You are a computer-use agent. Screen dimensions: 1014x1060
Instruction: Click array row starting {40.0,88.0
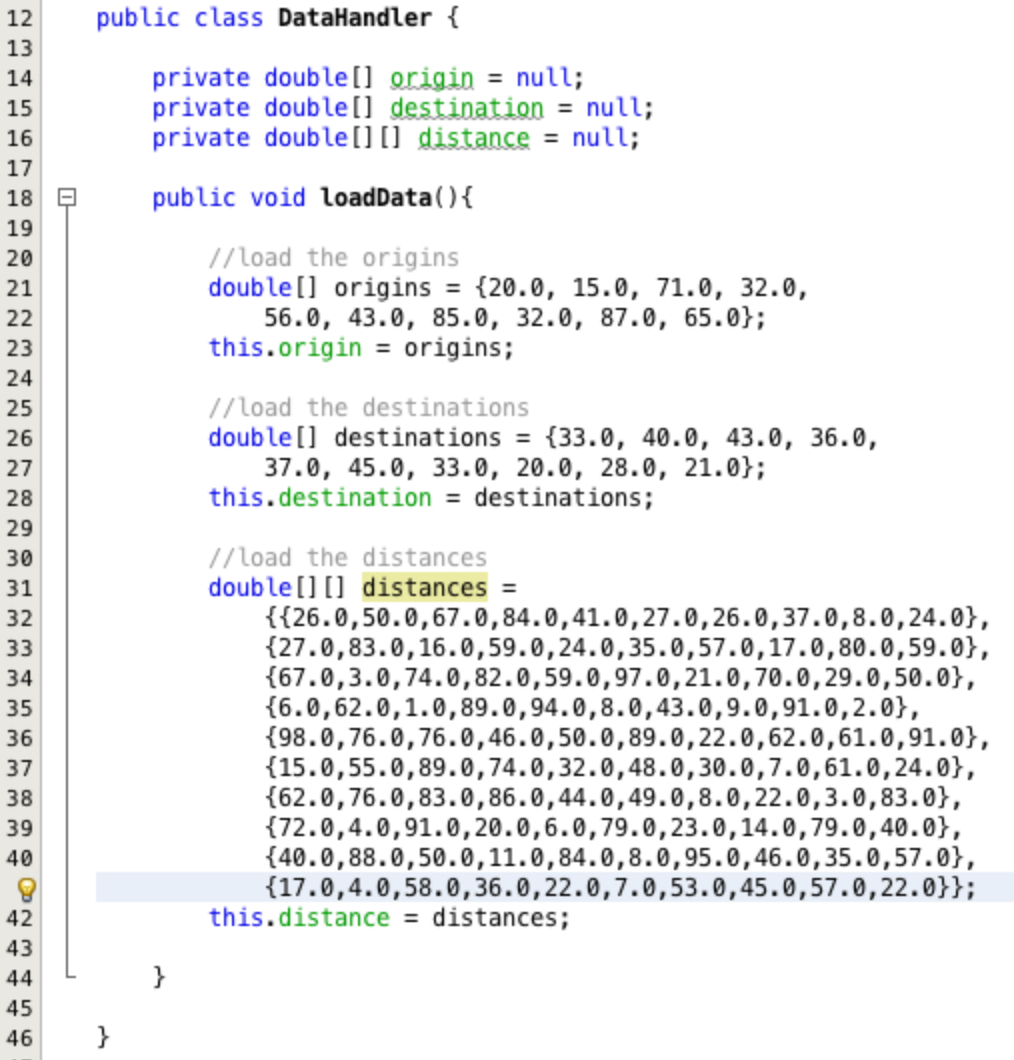620,858
